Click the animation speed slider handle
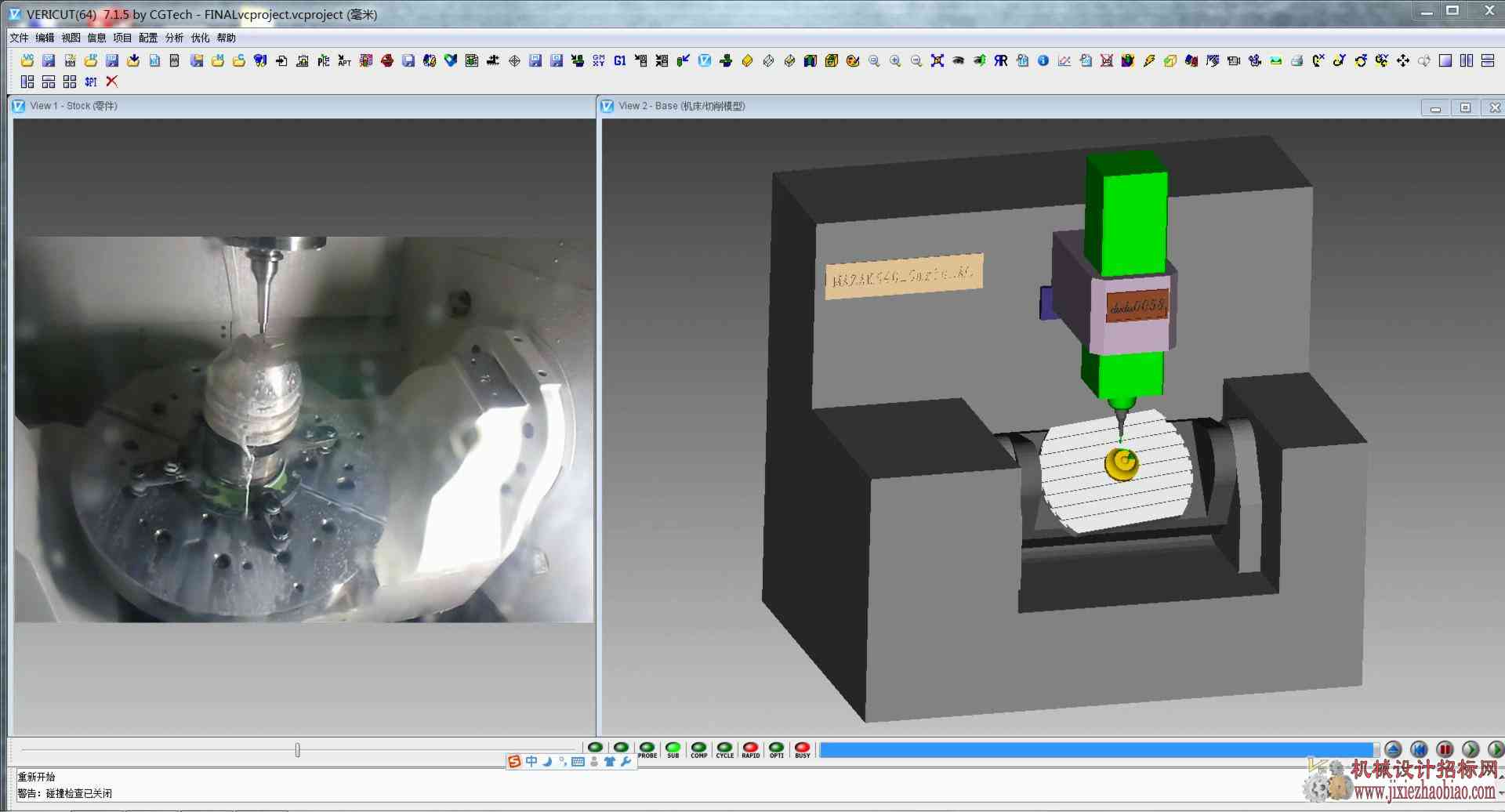 click(298, 750)
